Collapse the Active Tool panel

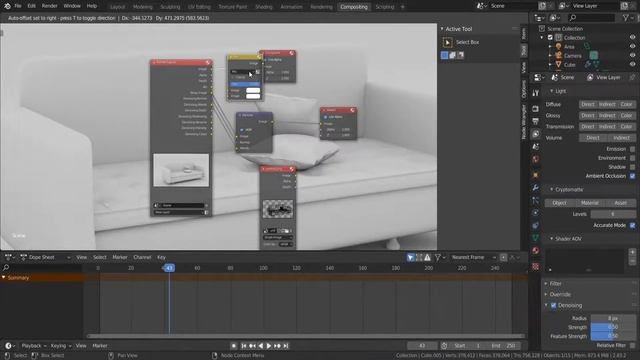point(442,29)
